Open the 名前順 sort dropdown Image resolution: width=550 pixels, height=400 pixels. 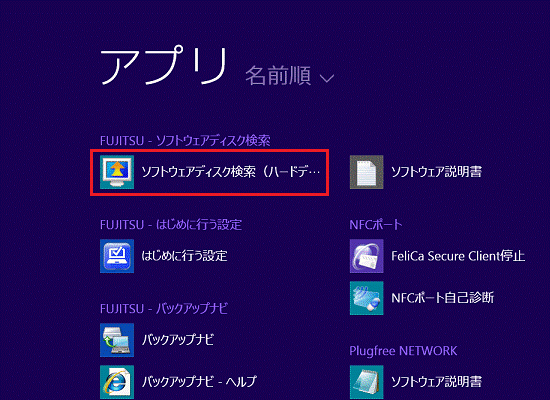pos(289,76)
